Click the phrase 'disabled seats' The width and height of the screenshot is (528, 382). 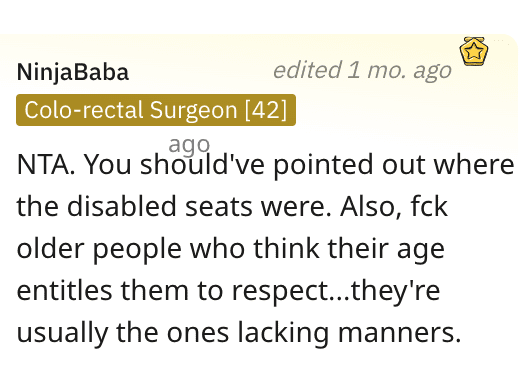pos(159,206)
